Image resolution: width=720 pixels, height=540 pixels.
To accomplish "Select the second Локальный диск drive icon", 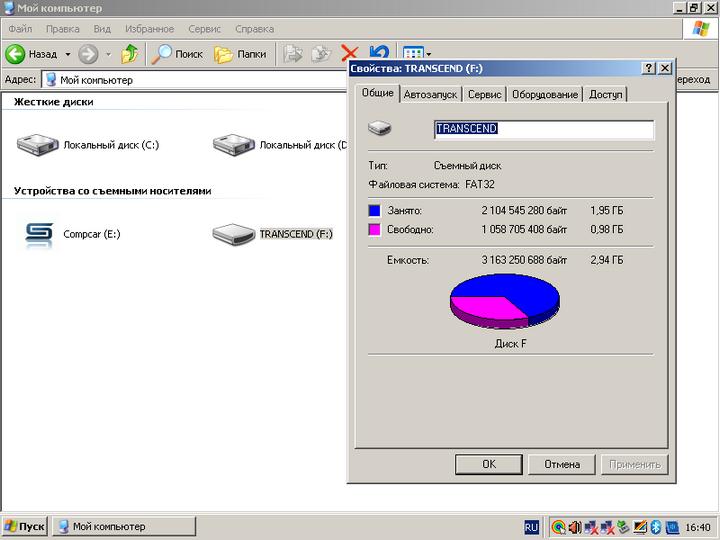I will [x=234, y=145].
